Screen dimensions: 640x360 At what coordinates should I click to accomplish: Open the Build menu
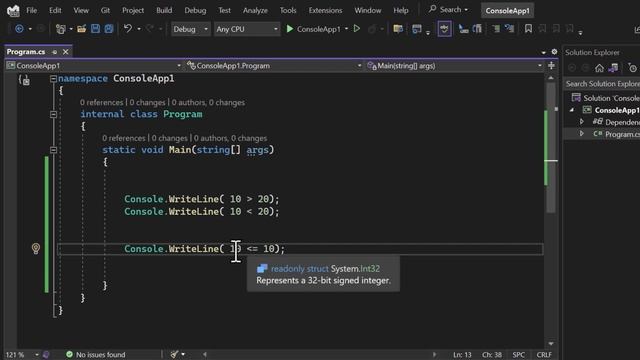click(x=164, y=10)
